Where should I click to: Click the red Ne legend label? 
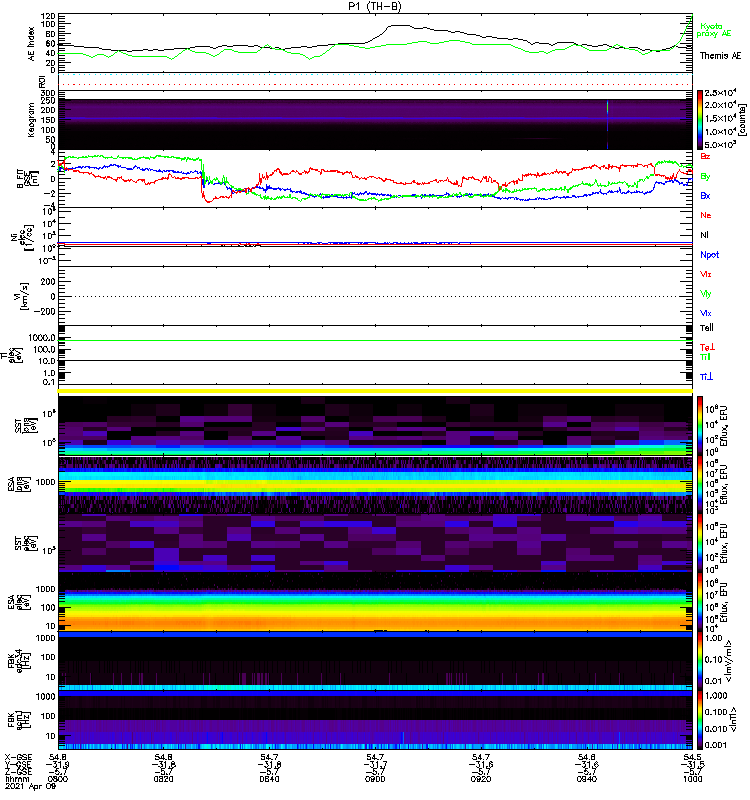[x=706, y=215]
